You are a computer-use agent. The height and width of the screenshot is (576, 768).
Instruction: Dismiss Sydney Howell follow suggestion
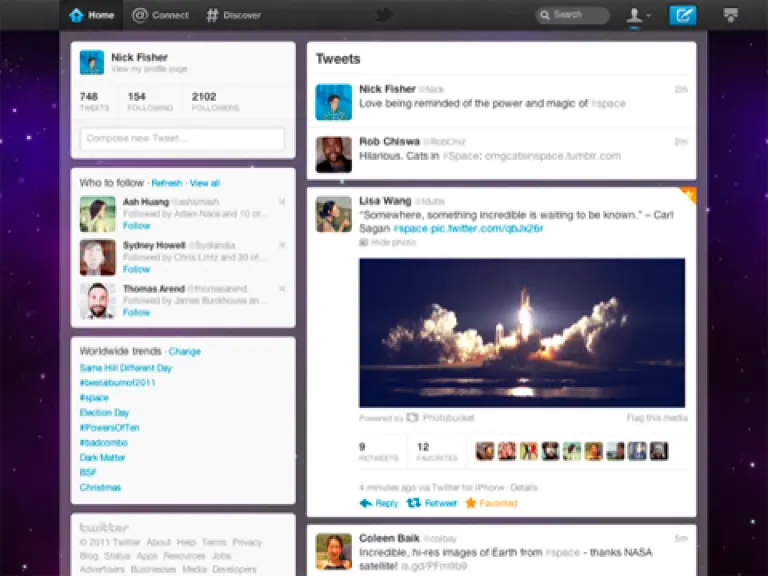click(282, 245)
